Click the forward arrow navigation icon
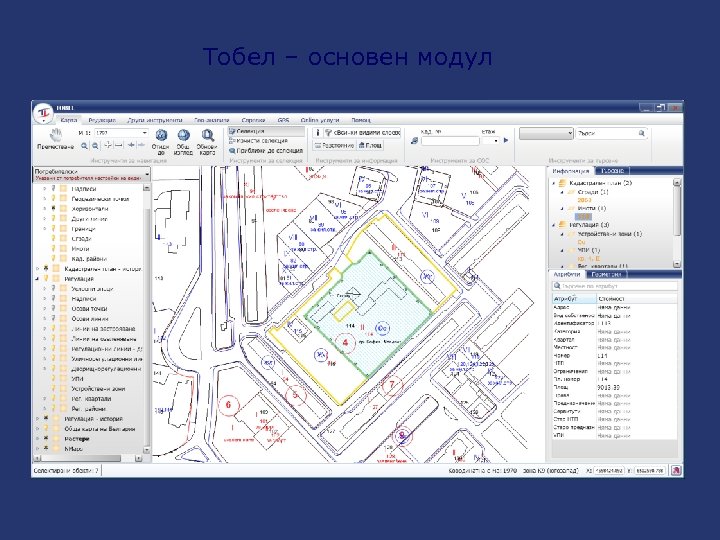This screenshot has width=720, height=540. tap(141, 146)
